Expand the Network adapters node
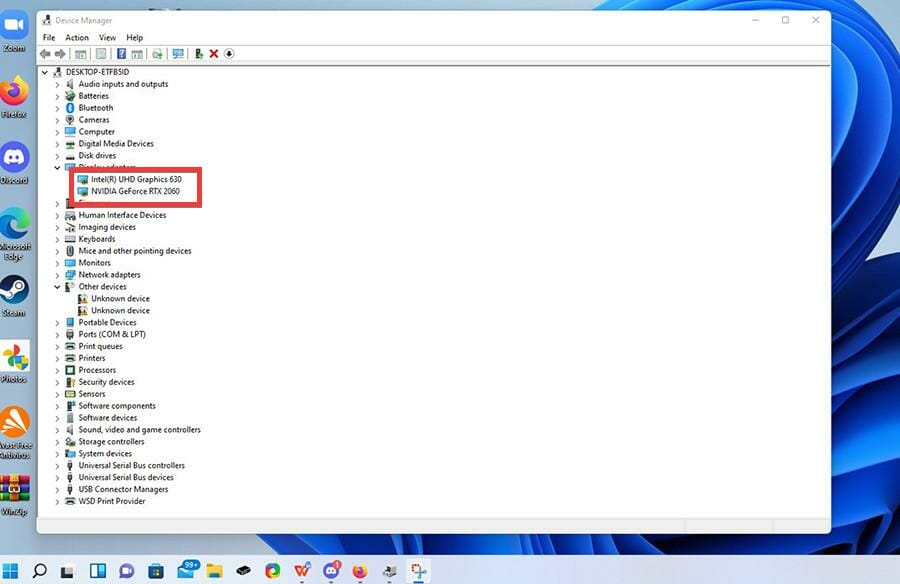This screenshot has height=584, width=900. (x=57, y=274)
